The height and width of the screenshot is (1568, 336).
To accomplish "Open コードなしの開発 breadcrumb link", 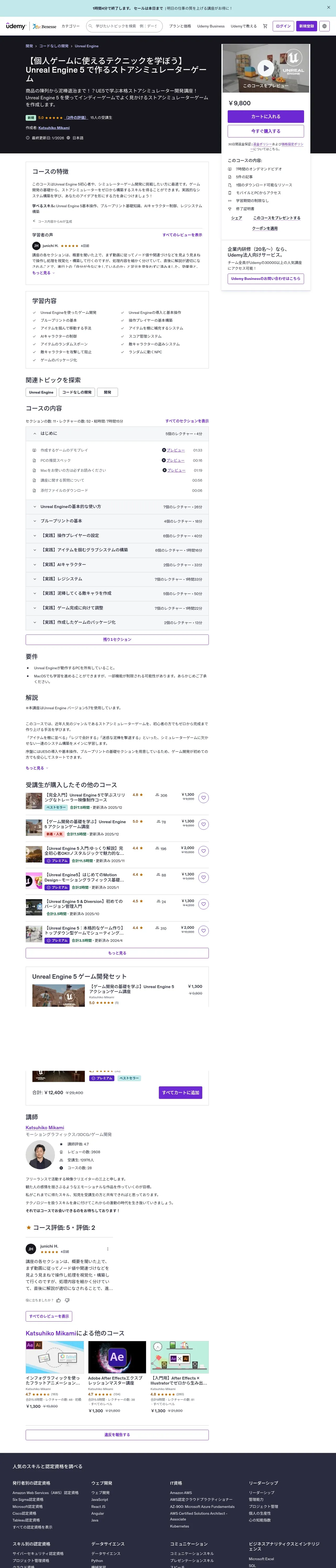I will (54, 46).
